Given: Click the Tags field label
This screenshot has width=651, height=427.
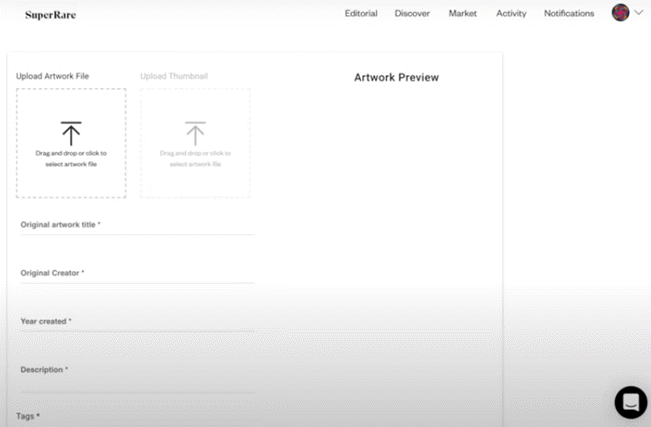Looking at the screenshot, I should point(28,415).
